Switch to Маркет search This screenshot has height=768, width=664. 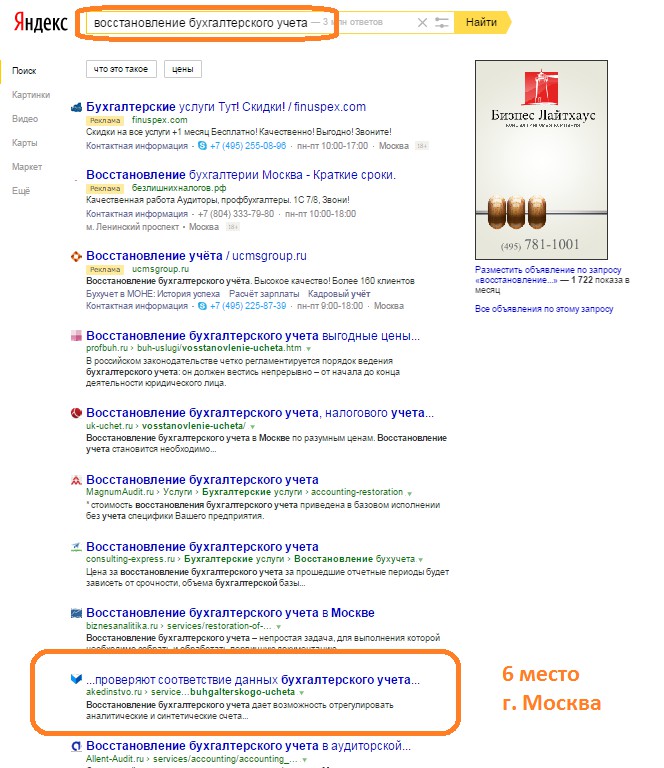click(27, 167)
